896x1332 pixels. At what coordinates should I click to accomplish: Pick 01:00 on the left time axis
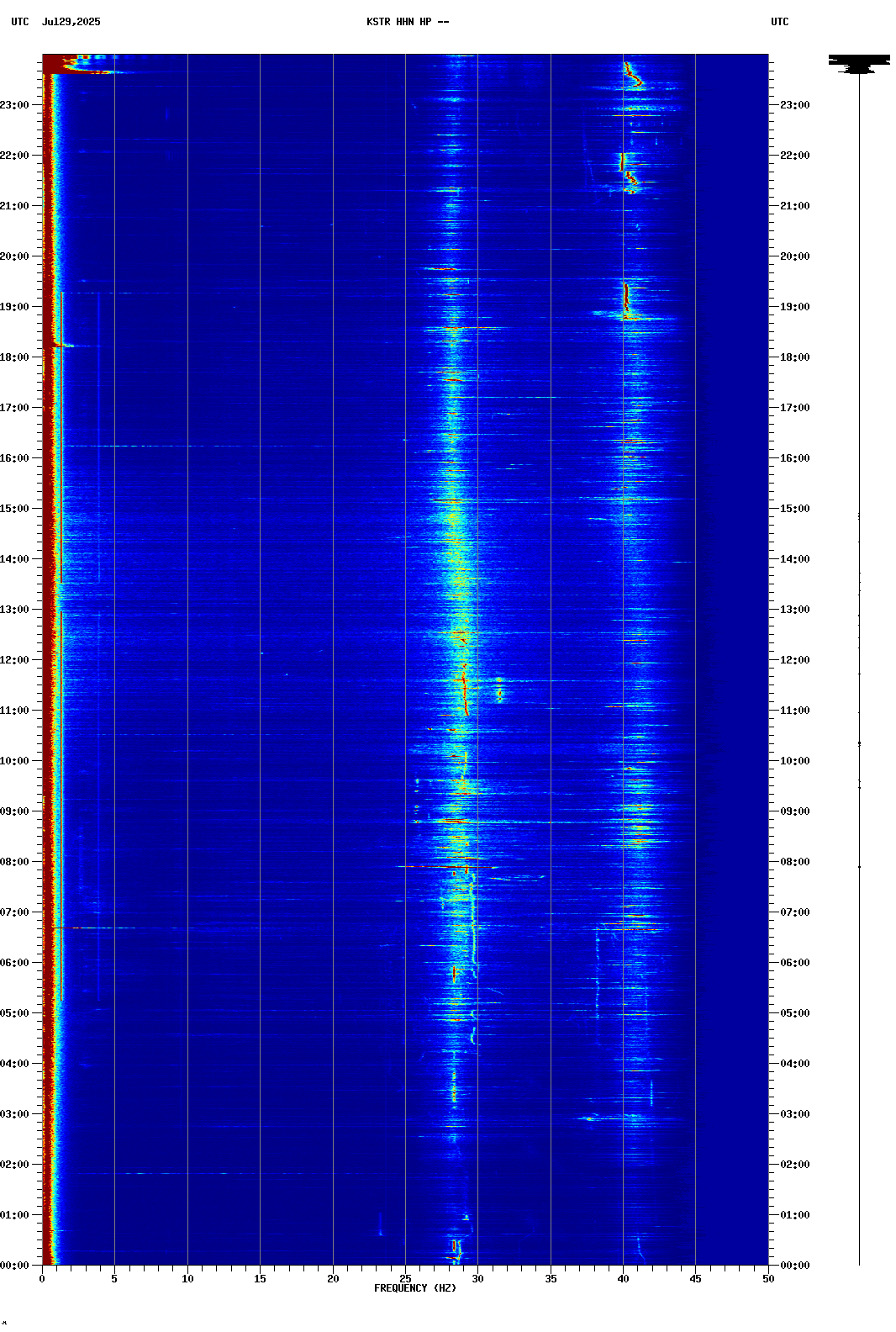tap(14, 1215)
